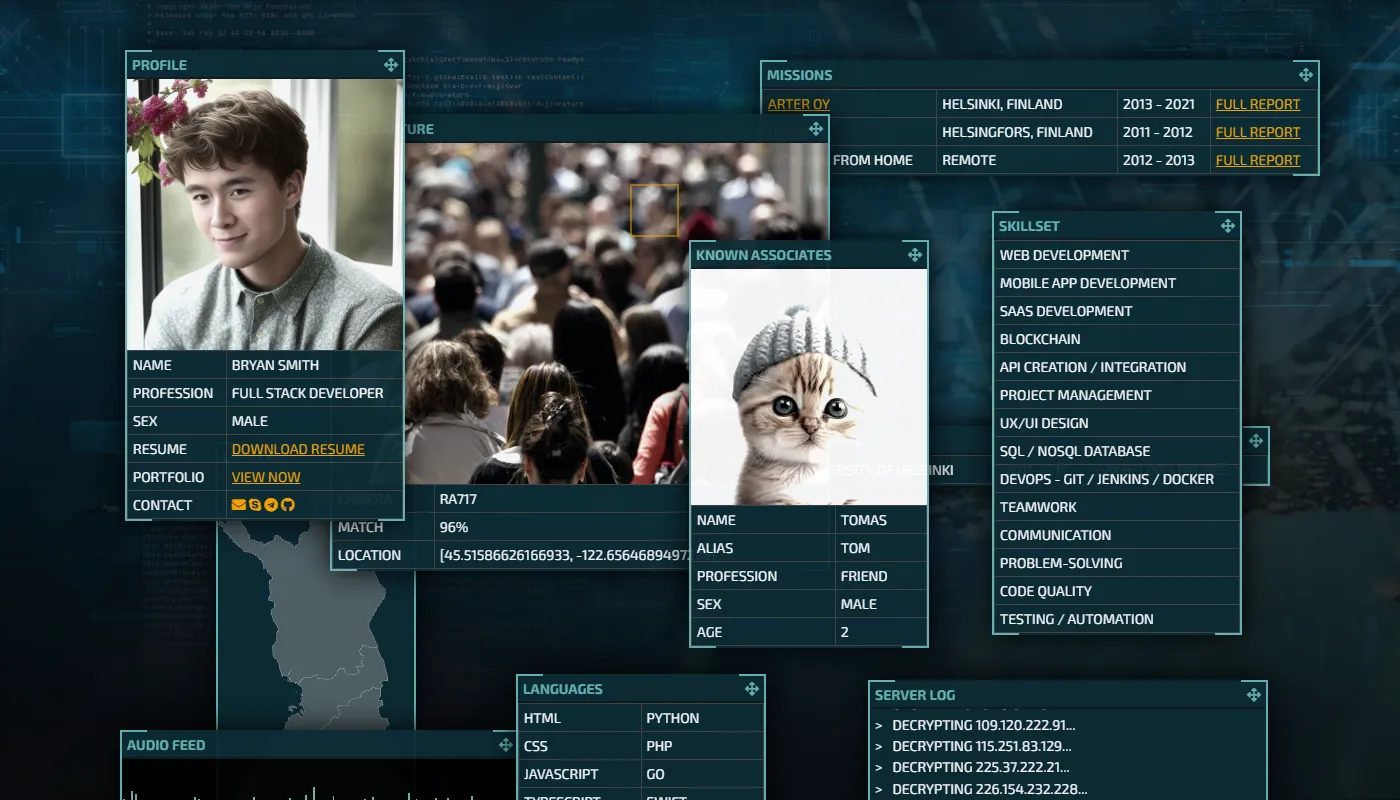Click associate name value Tomas
Viewport: 1400px width, 800px height.
pyautogui.click(x=864, y=520)
